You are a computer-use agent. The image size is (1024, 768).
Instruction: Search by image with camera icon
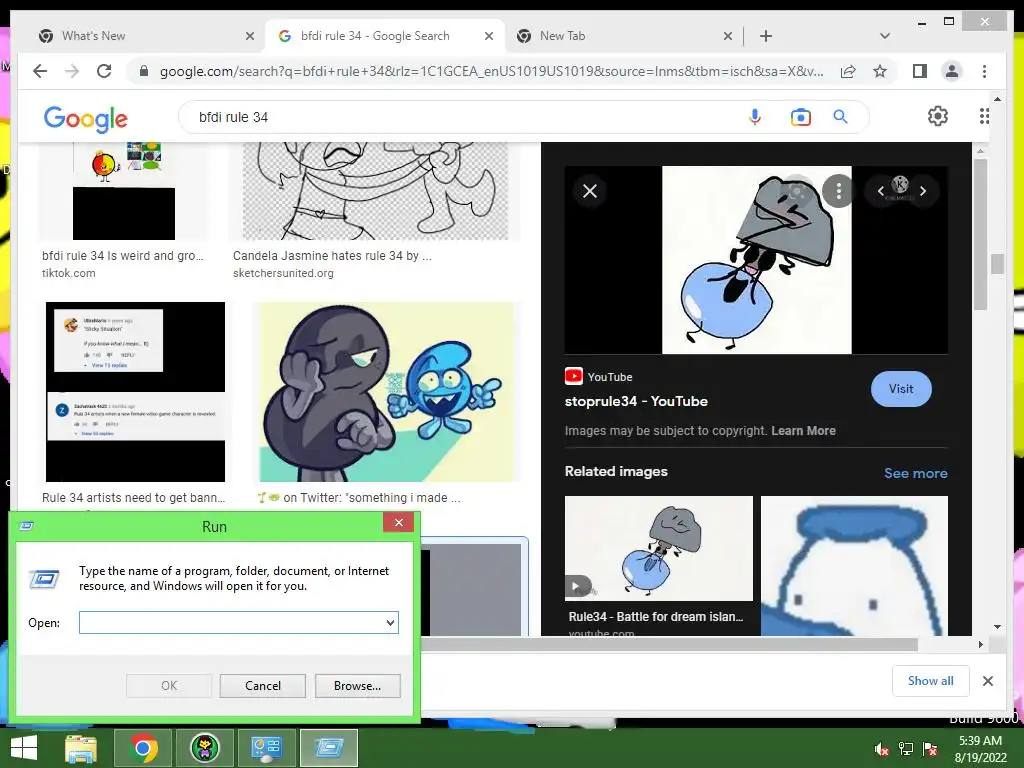pos(801,117)
